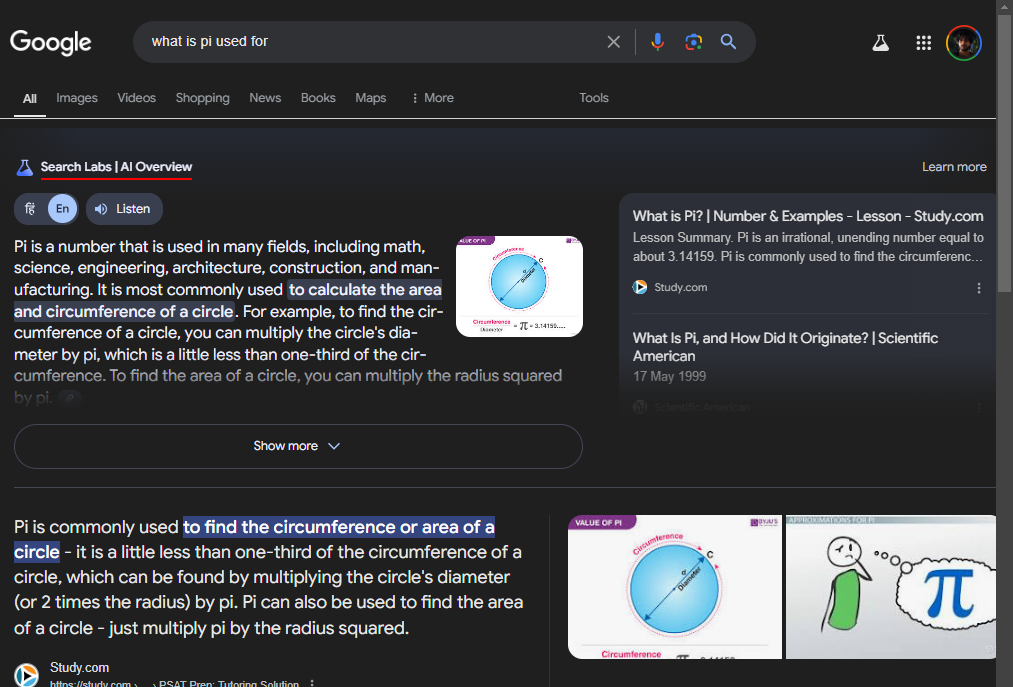The image size is (1013, 687).
Task: Open the Search Labs flask icon
Action: pyautogui.click(x=880, y=43)
